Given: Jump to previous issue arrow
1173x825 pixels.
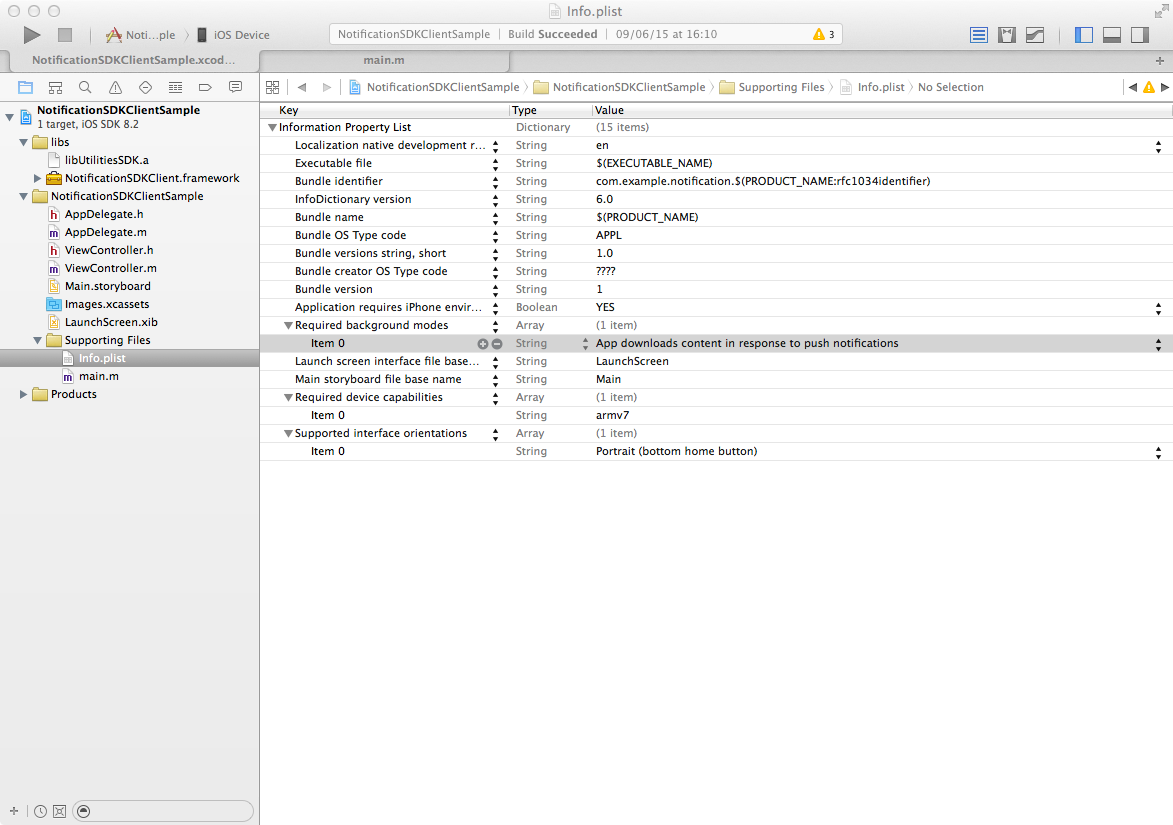Looking at the screenshot, I should click(1133, 88).
